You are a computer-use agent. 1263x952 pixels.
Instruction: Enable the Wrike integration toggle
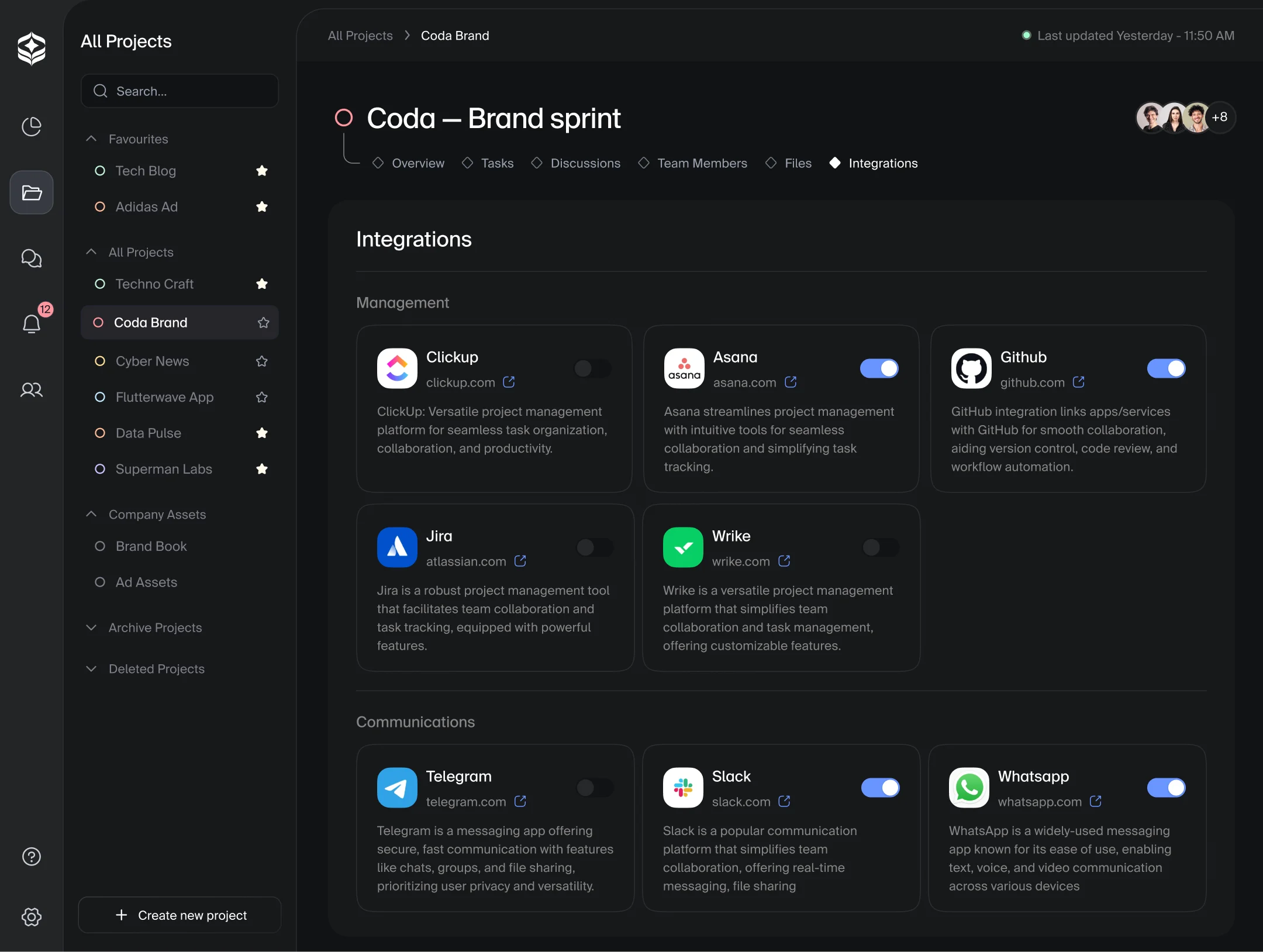coord(881,547)
